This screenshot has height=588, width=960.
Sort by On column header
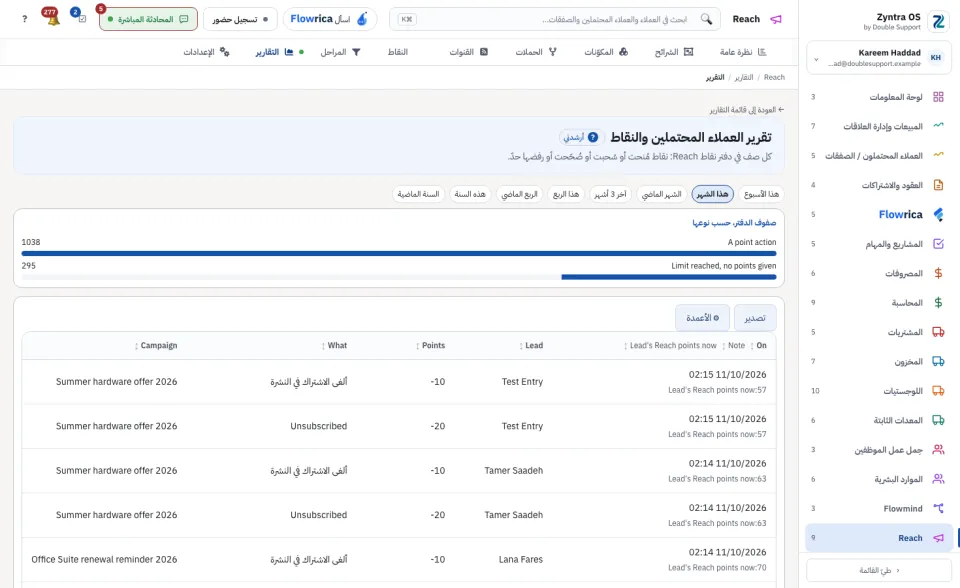[x=759, y=345]
